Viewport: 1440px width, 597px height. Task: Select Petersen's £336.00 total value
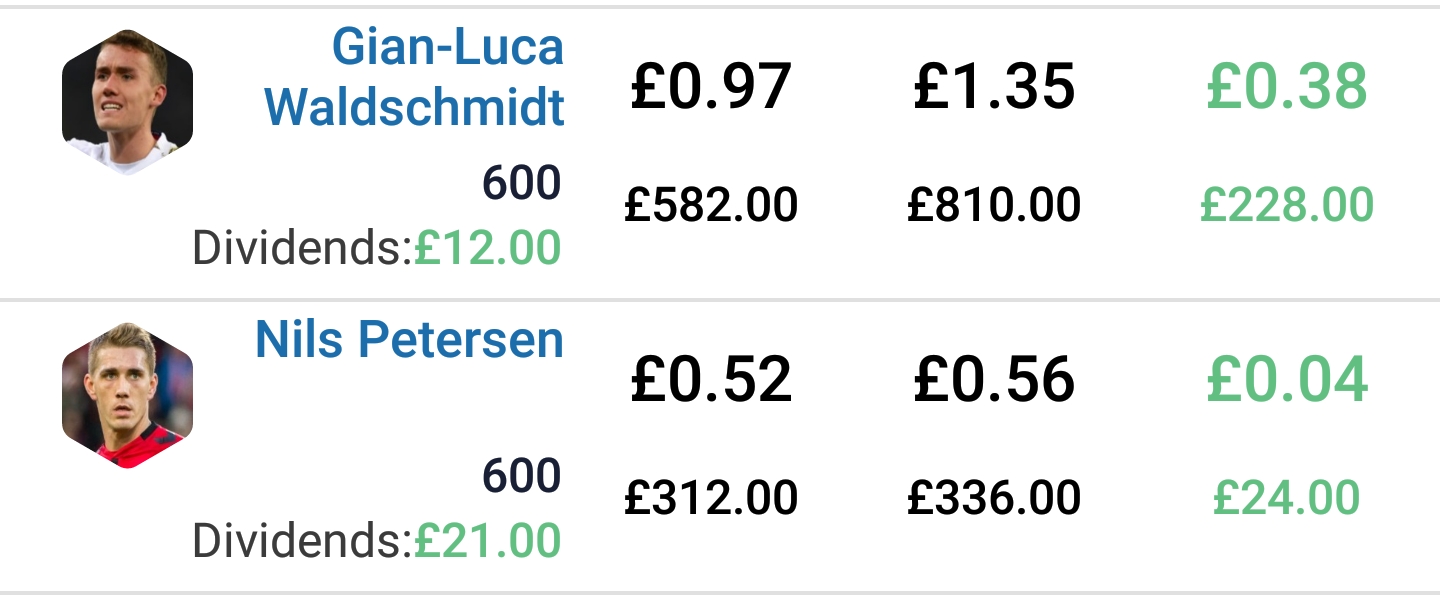coord(994,497)
